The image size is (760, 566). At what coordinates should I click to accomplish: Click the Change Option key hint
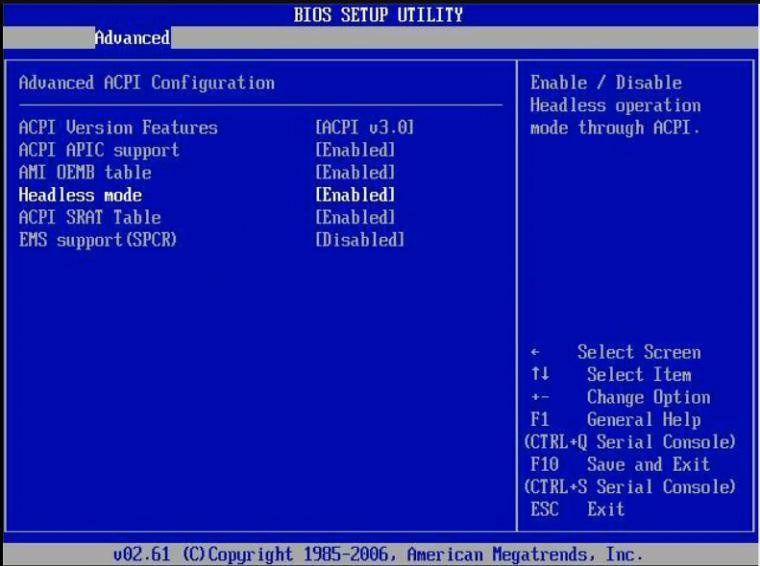(649, 397)
